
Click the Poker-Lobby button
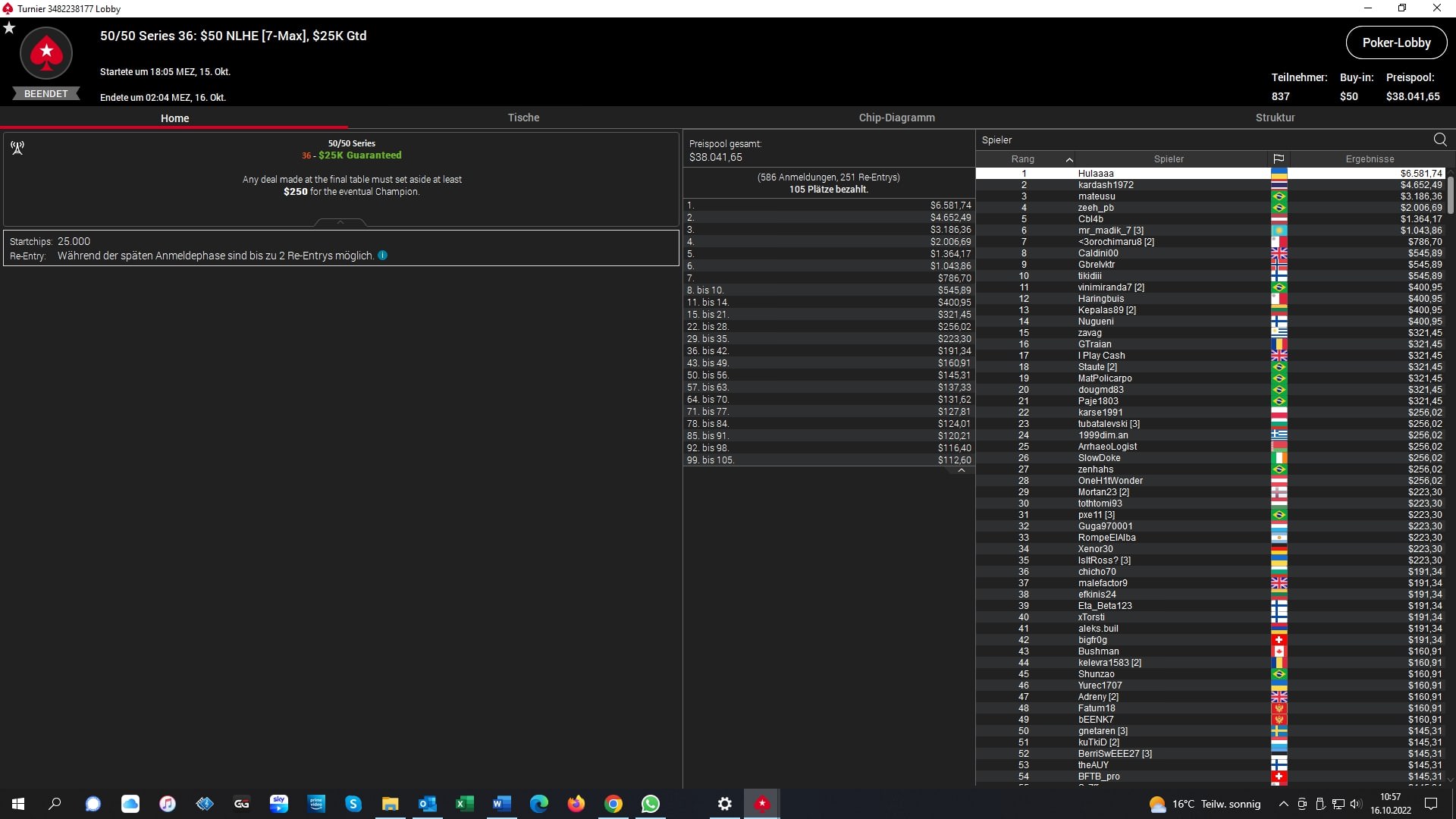[1396, 42]
